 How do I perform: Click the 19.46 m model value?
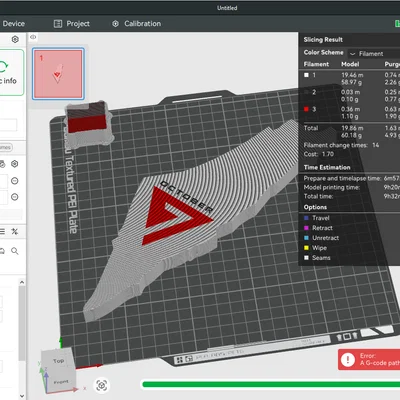coord(352,75)
